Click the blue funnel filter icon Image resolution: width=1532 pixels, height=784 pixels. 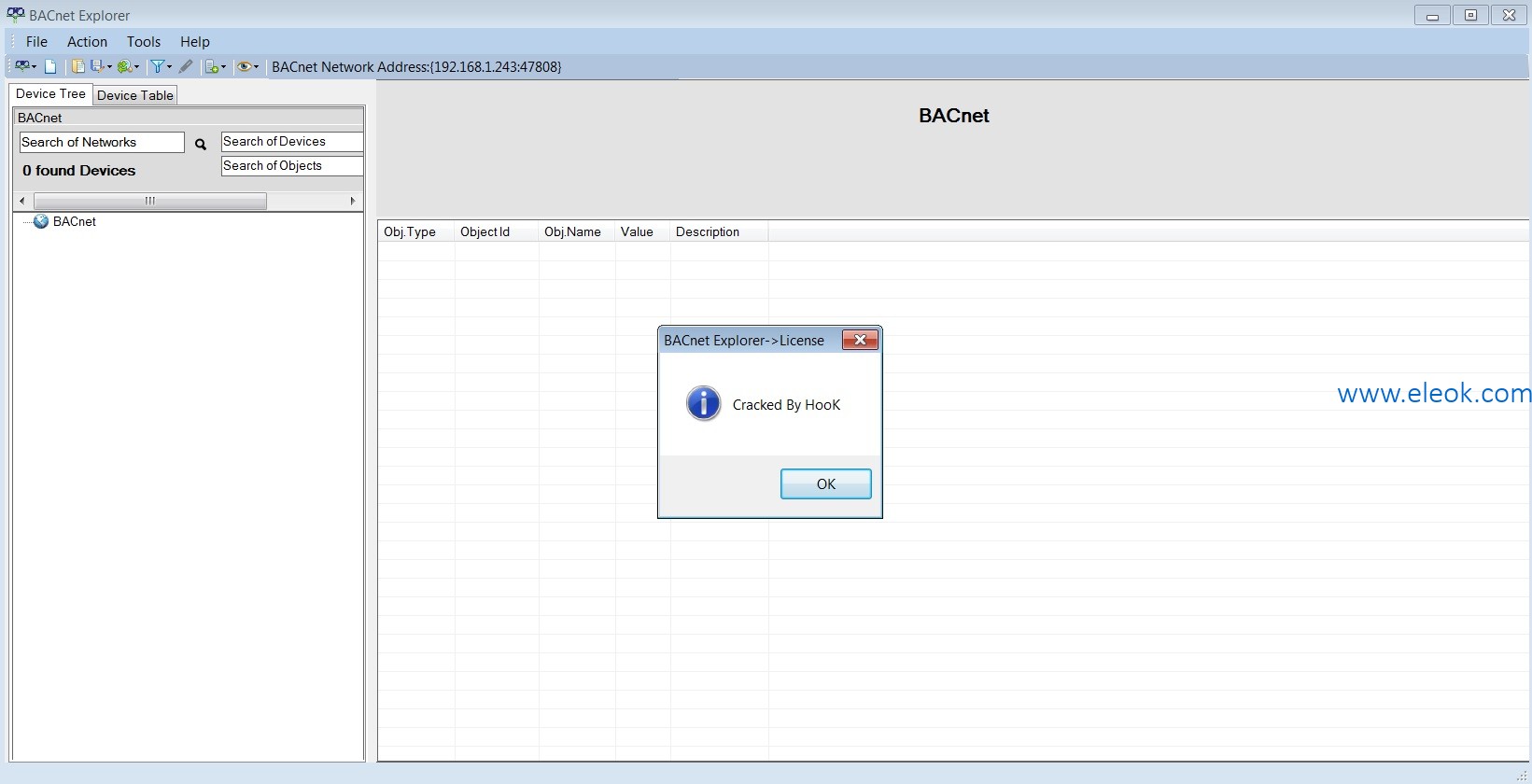click(x=158, y=66)
